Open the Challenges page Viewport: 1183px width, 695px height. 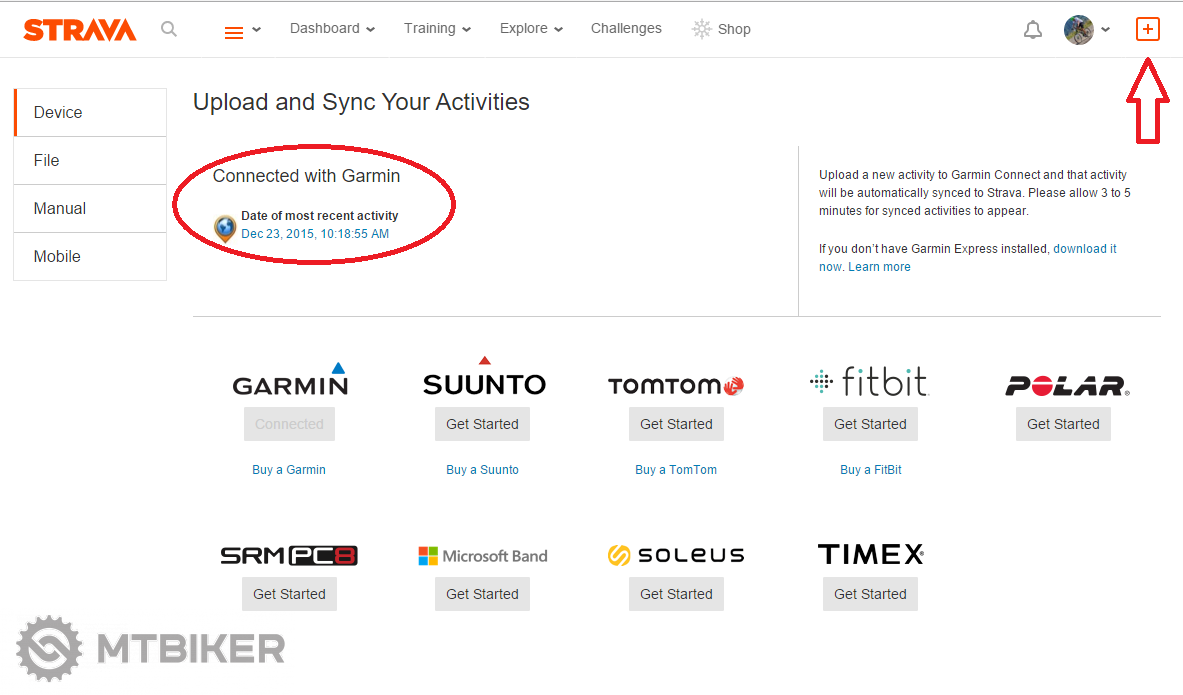[626, 29]
